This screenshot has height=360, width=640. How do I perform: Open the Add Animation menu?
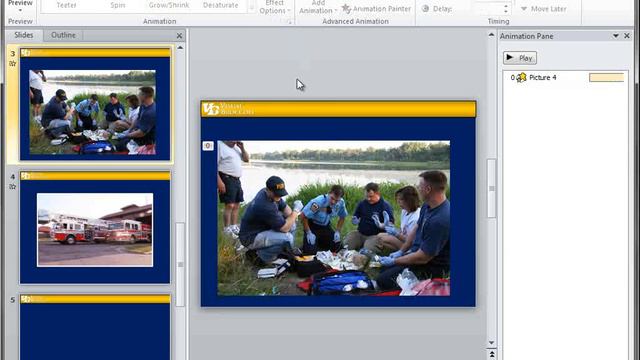(x=318, y=7)
